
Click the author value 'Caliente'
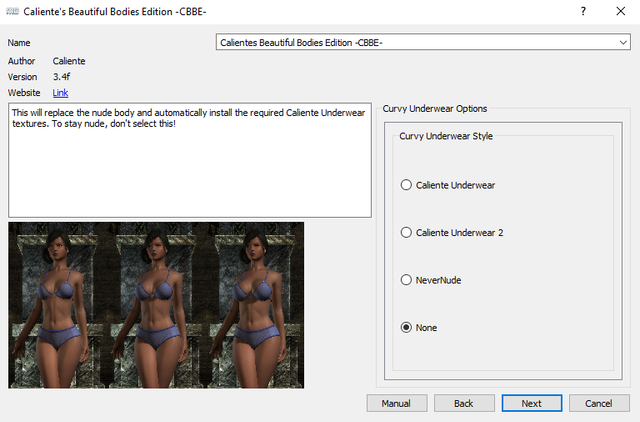pyautogui.click(x=69, y=61)
